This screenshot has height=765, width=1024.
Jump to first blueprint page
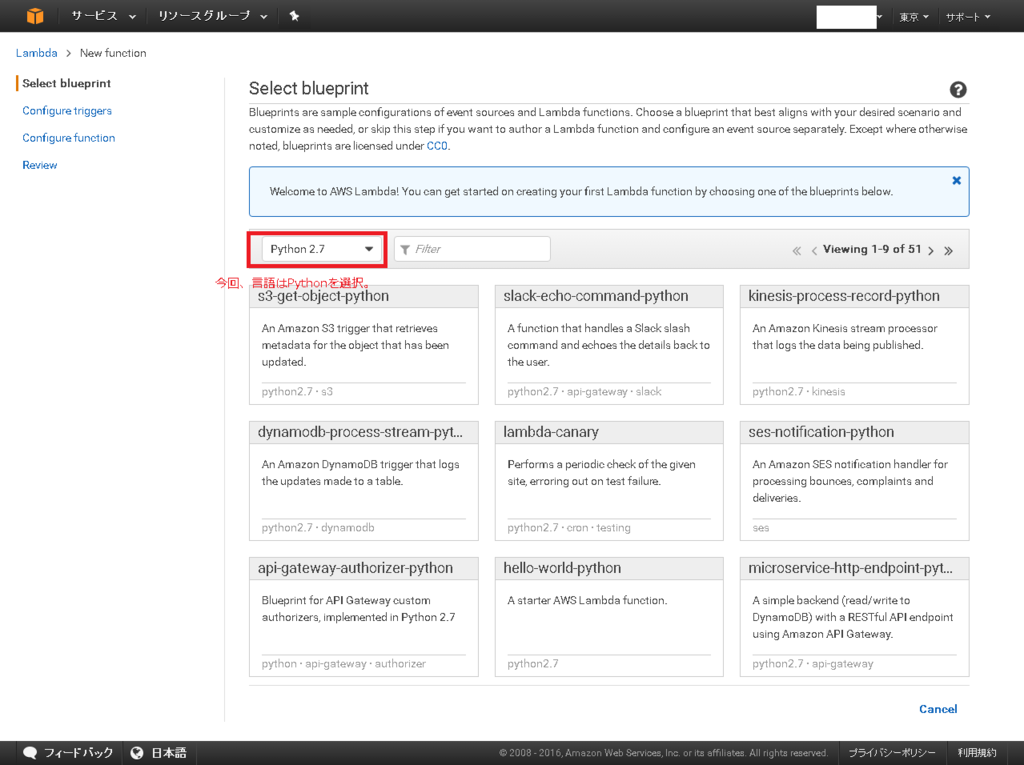coord(796,250)
